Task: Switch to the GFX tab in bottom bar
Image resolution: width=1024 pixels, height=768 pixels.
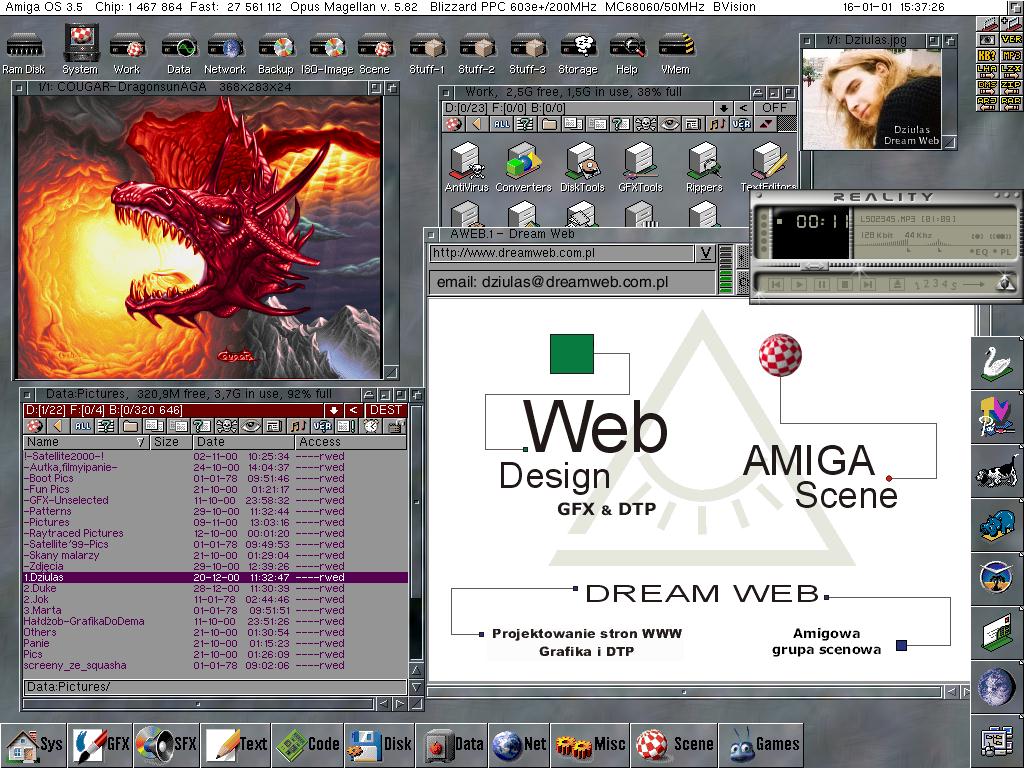Action: click(x=101, y=744)
